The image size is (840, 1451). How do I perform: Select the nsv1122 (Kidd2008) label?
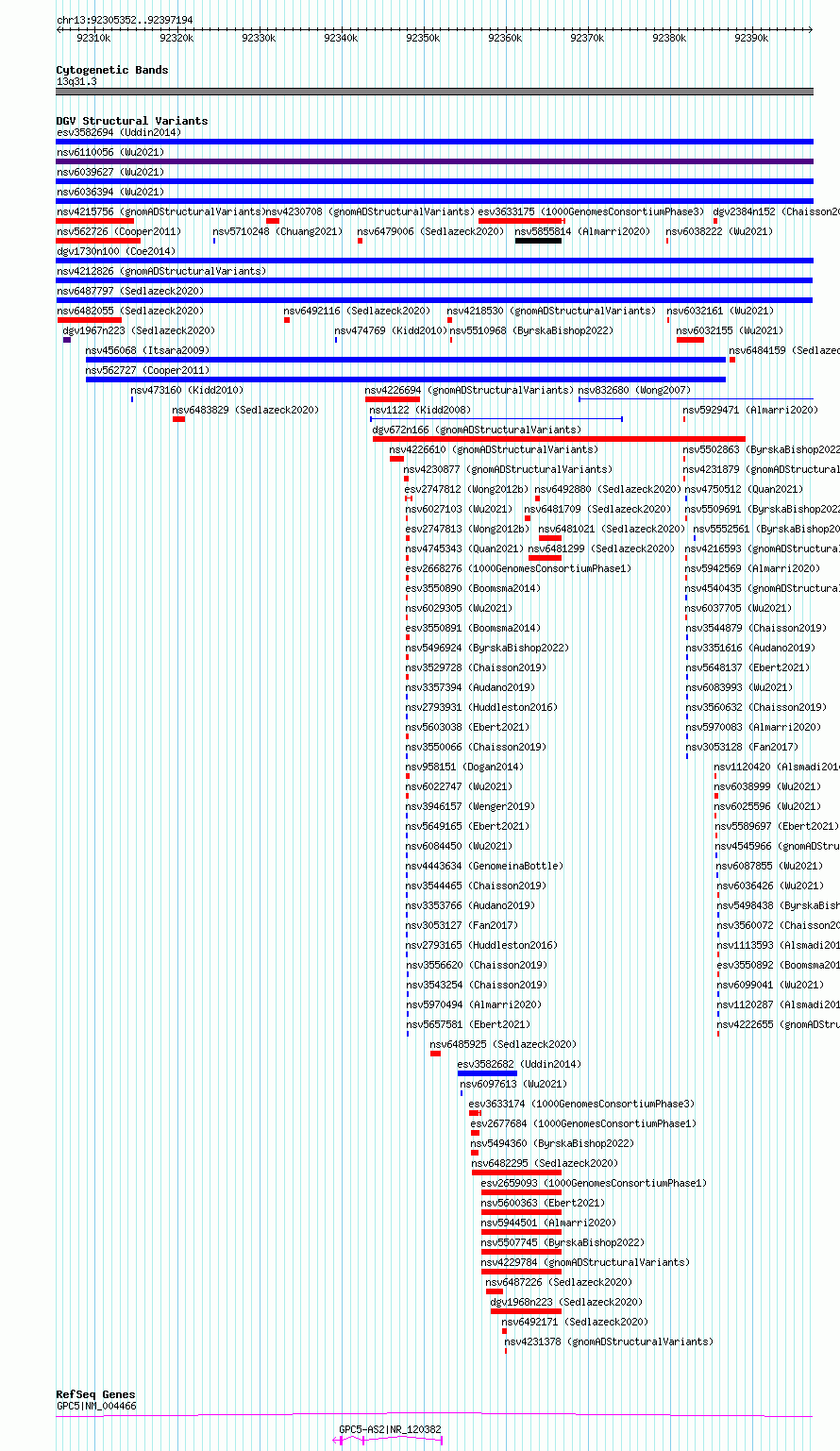click(x=420, y=410)
